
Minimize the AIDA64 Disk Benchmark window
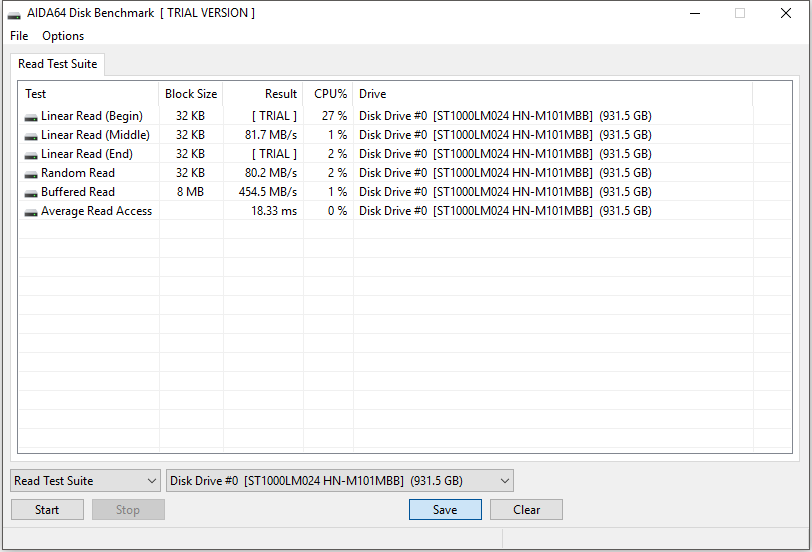pos(695,13)
